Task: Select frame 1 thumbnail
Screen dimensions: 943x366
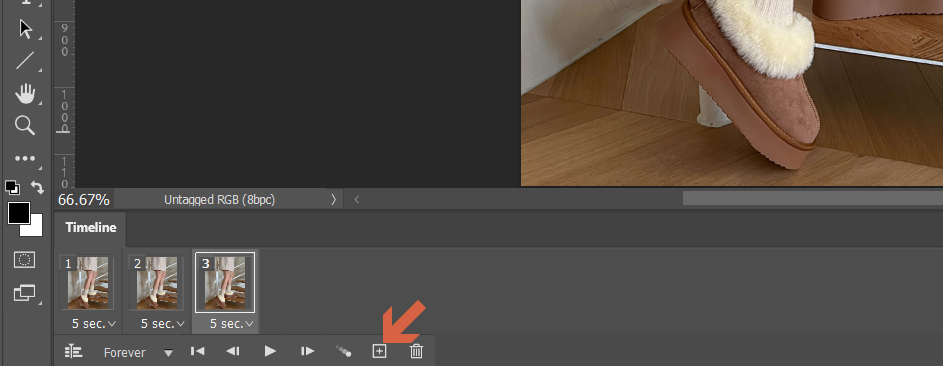Action: [87, 283]
